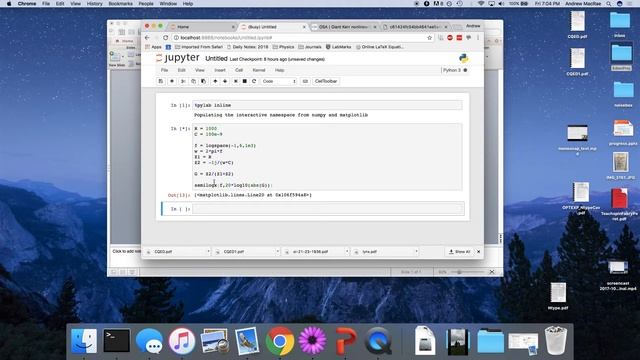
Task: Open the Apps bookmark shortcut
Action: tap(153, 47)
